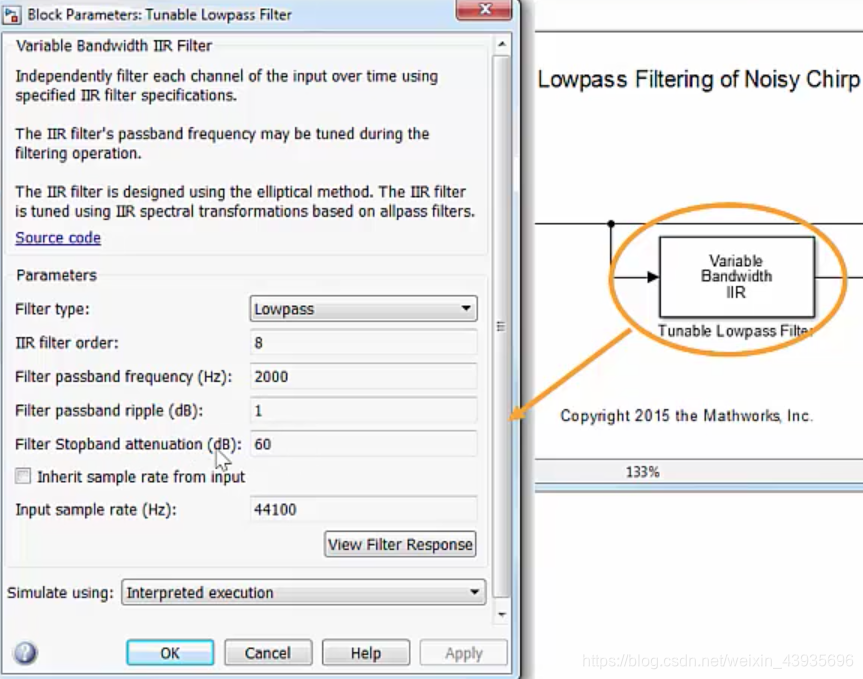Click the Tunable Lowpass Filter block label
The width and height of the screenshot is (863, 679).
tap(735, 331)
